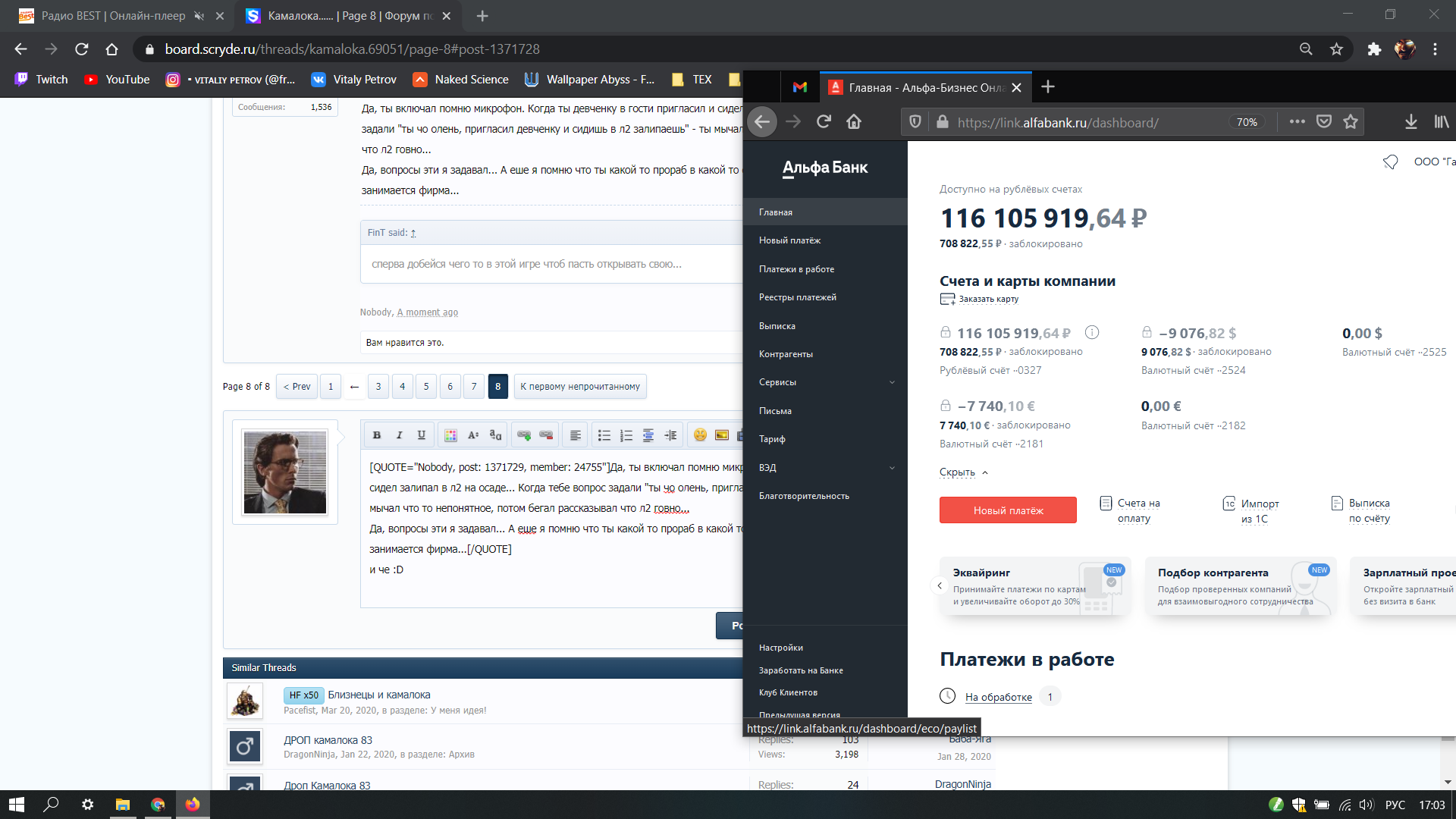The height and width of the screenshot is (819, 1456).
Task: Toggle italic formatting in post editor
Action: pos(399,435)
